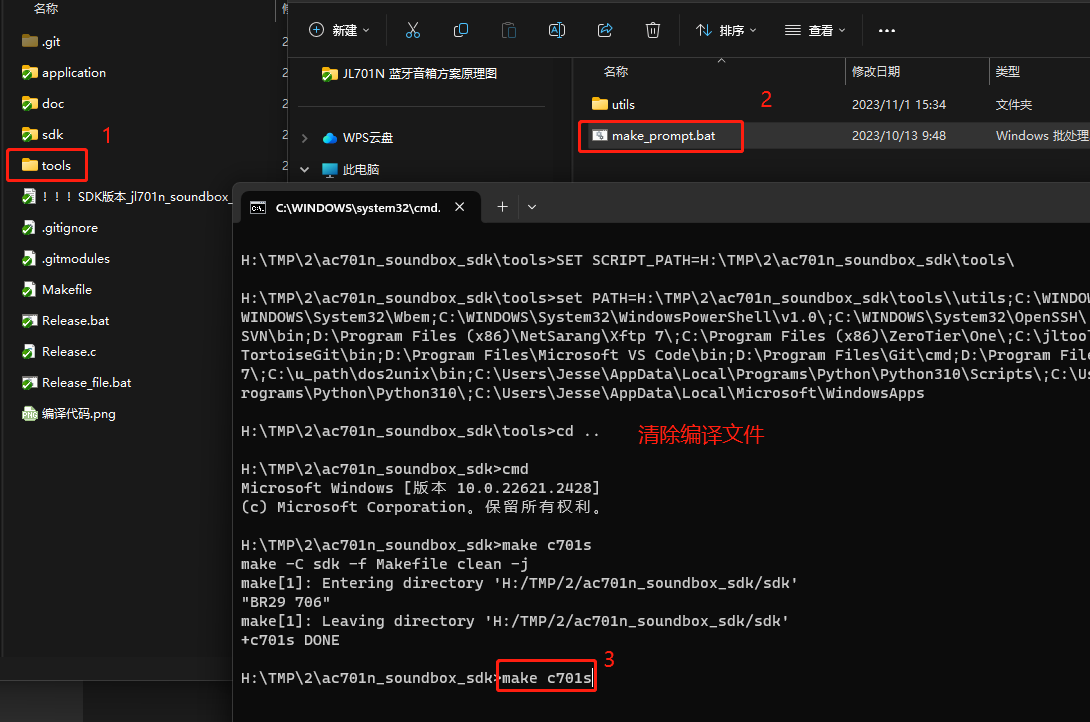Select the SDK版本_jl701n_soundbox file
Screen dimensions: 1090x722
click(126, 197)
